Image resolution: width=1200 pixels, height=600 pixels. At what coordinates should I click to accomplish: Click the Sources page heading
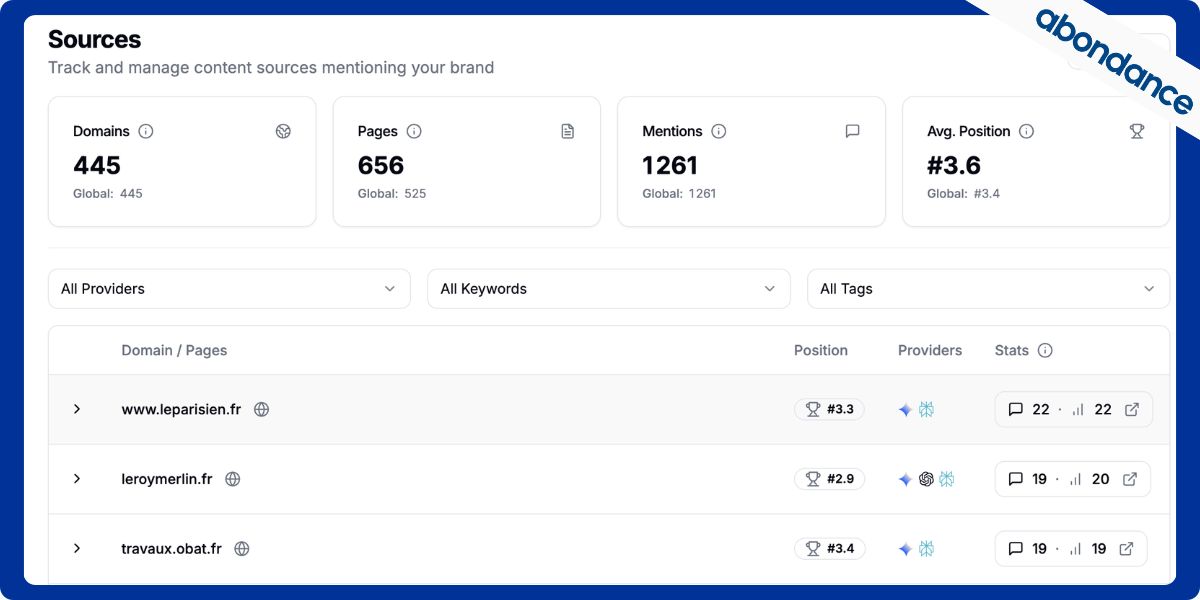tap(94, 39)
